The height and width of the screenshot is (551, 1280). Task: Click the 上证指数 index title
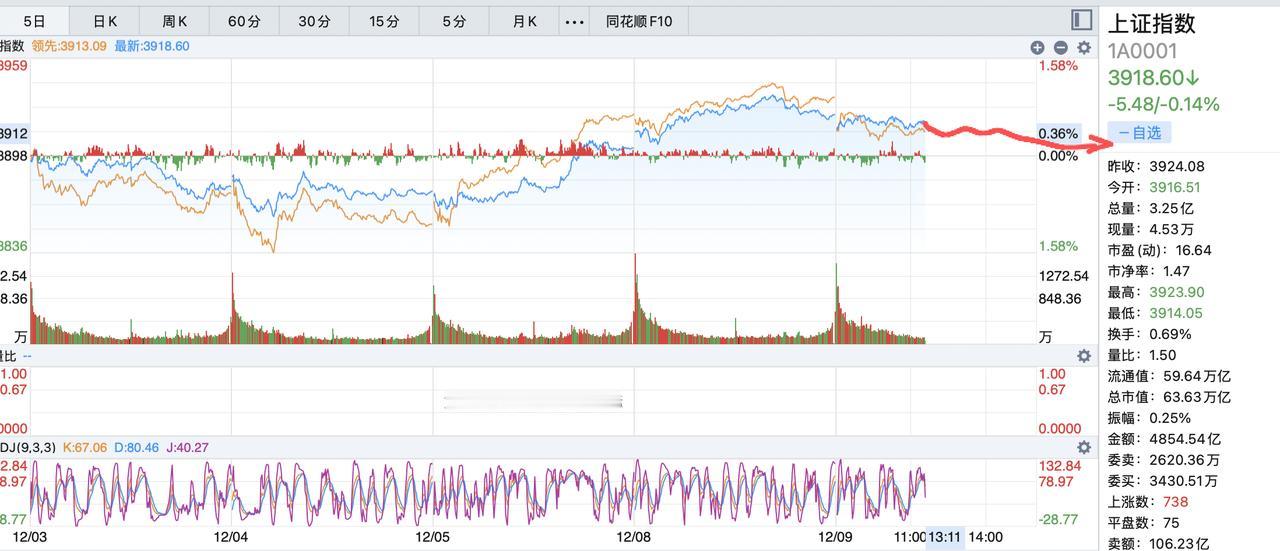tap(1152, 24)
